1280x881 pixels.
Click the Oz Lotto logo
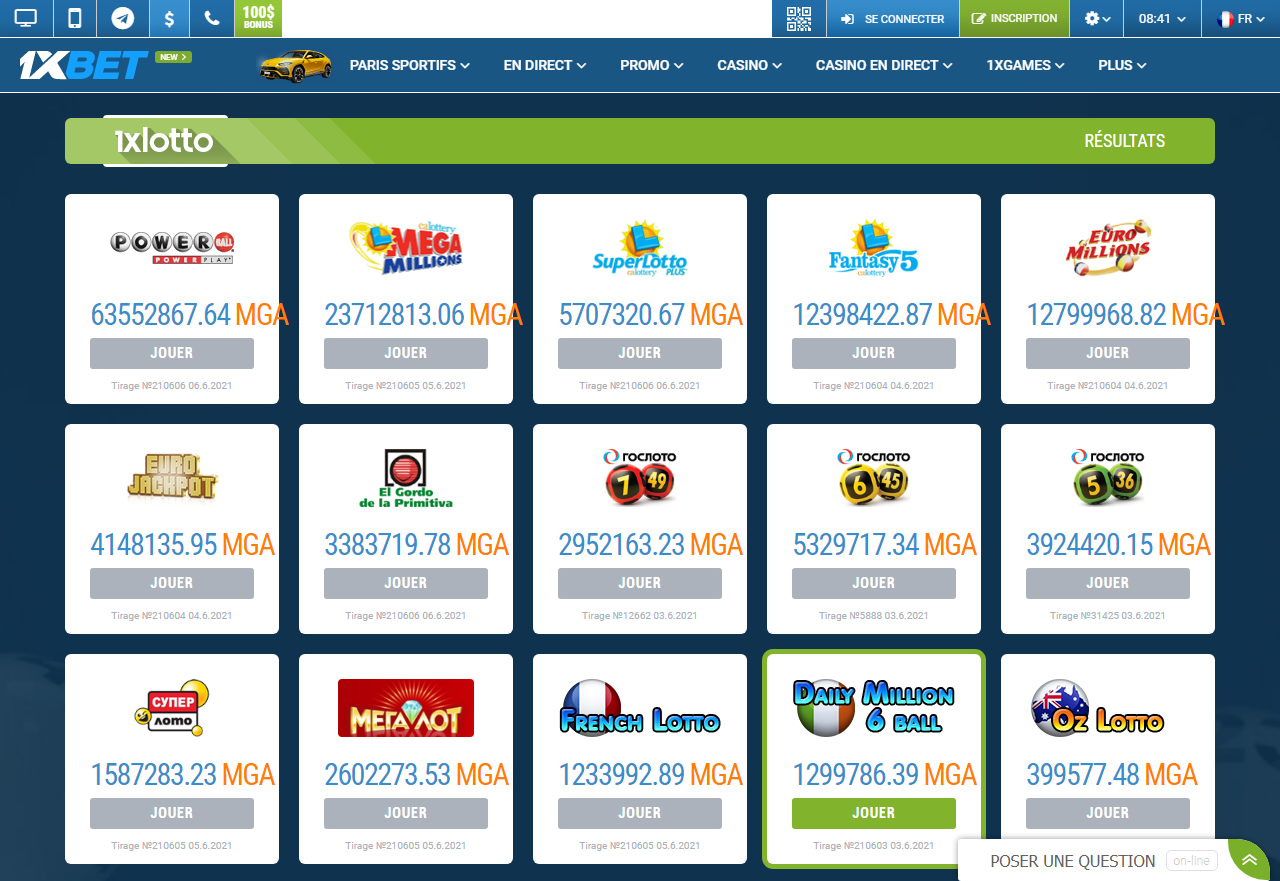(1098, 708)
